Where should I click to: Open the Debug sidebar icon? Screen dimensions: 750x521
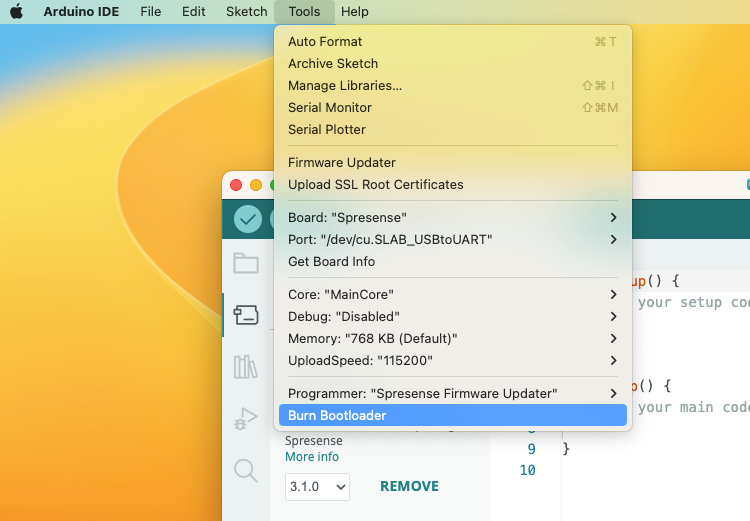coord(246,419)
